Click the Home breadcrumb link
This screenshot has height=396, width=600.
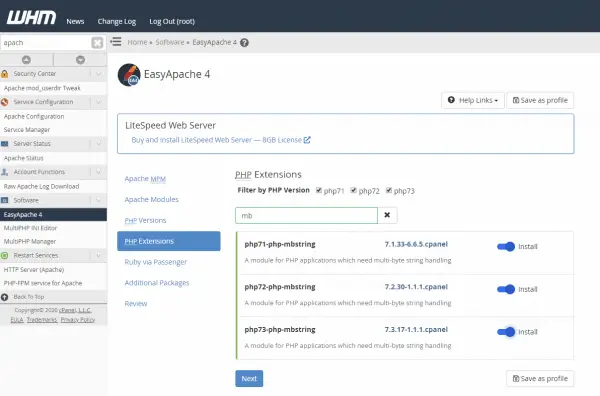(x=137, y=42)
